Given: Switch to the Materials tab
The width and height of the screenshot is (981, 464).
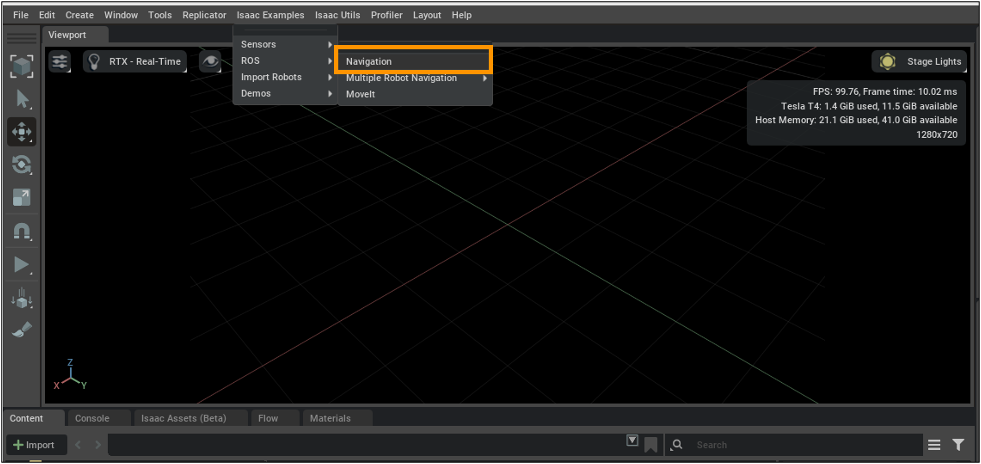Looking at the screenshot, I should pos(337,418).
